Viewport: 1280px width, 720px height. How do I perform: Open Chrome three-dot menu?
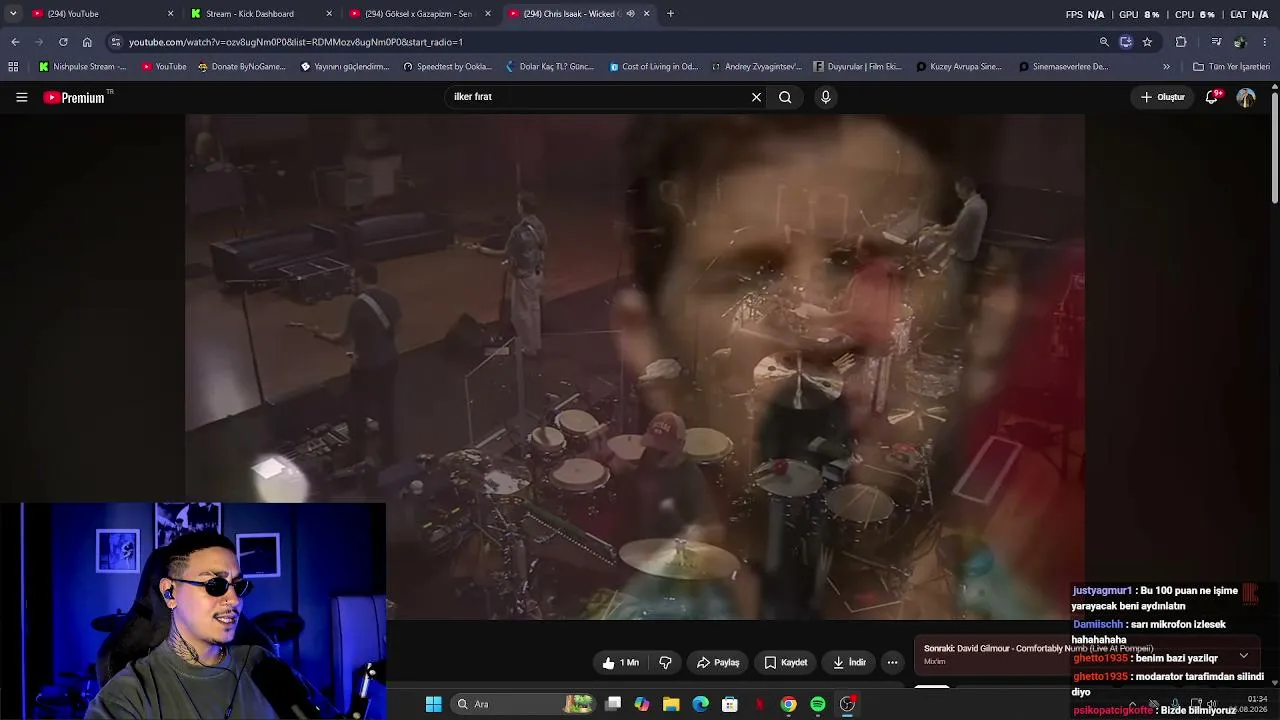1265,42
